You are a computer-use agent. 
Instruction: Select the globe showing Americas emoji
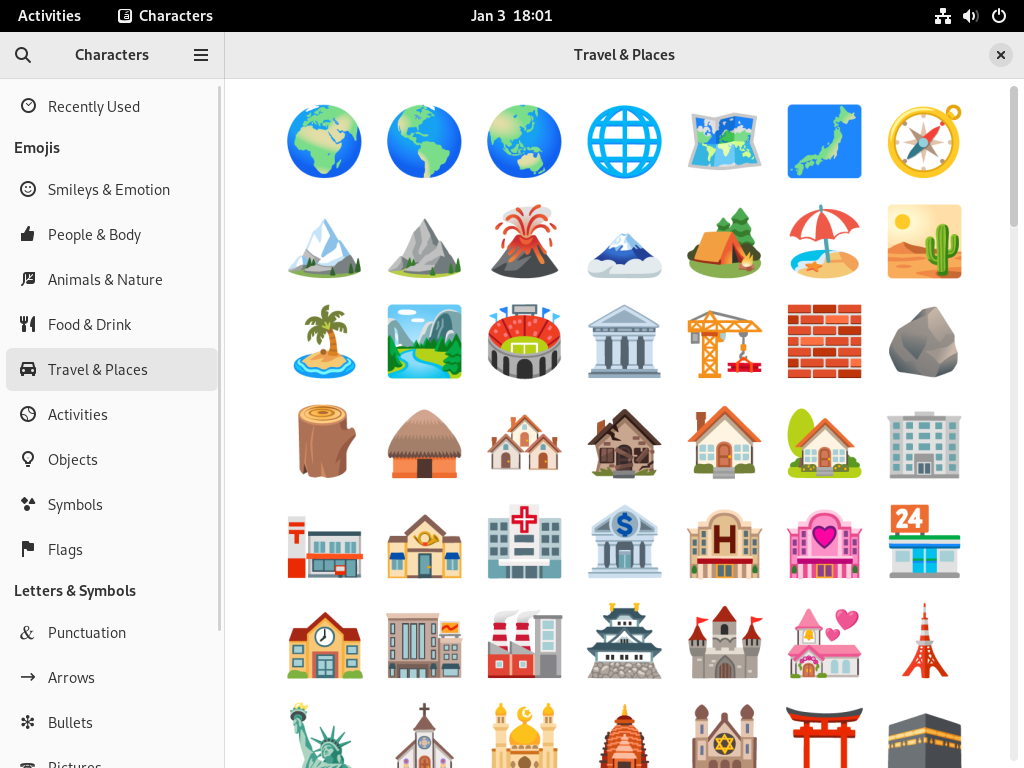point(424,142)
